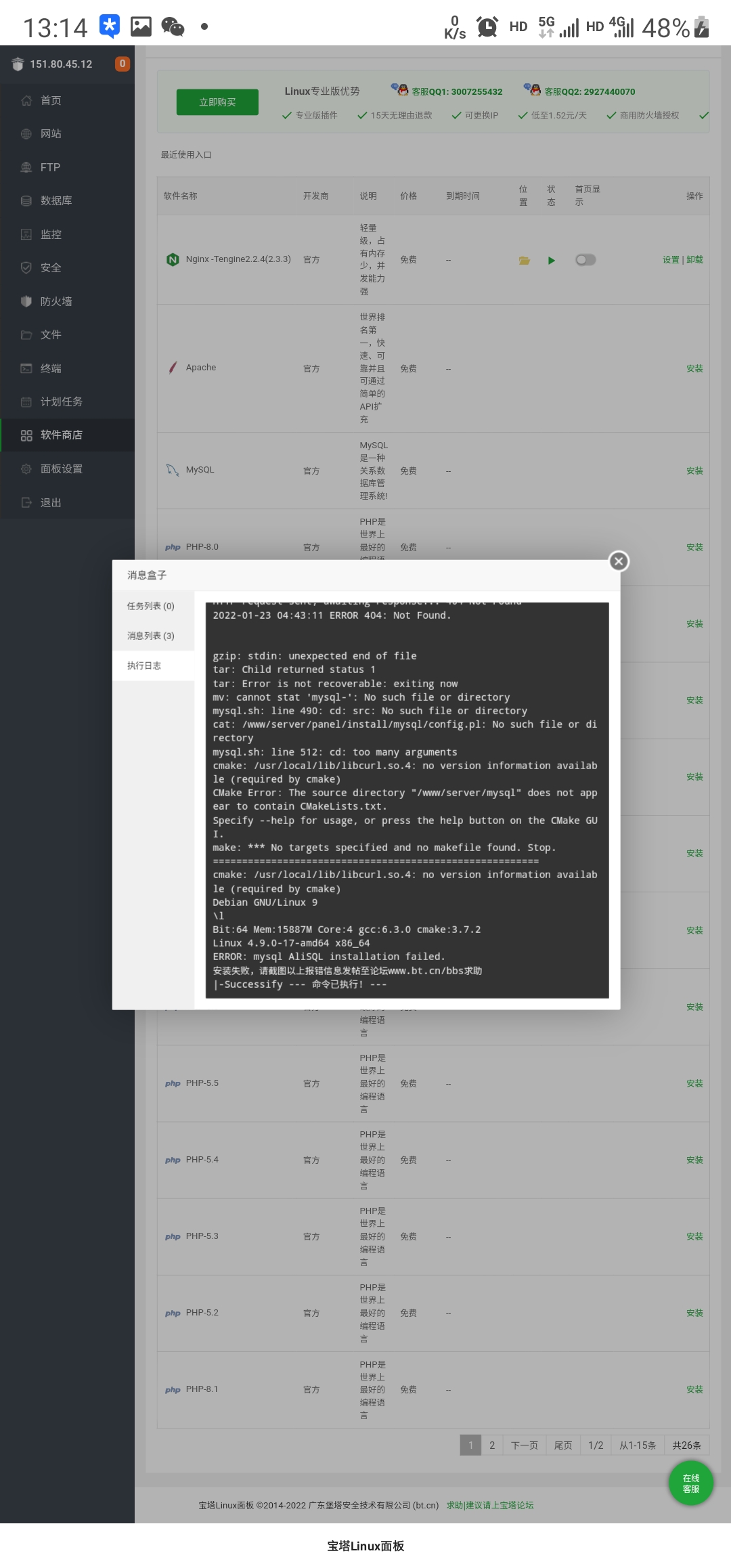Open 面板设置 panel settings sidebar item
Image resolution: width=731 pixels, height=1568 pixels.
click(x=67, y=469)
